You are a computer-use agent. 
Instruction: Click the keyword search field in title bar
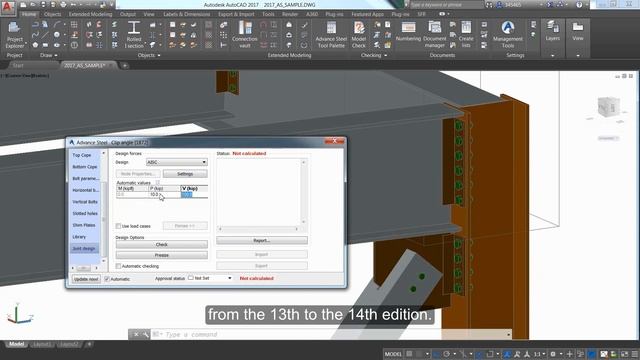tap(446, 5)
